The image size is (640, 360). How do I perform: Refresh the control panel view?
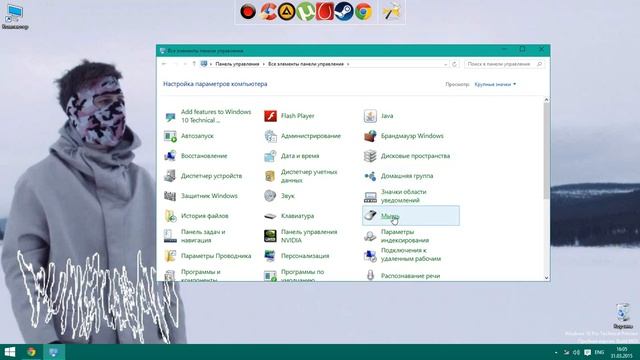point(454,64)
